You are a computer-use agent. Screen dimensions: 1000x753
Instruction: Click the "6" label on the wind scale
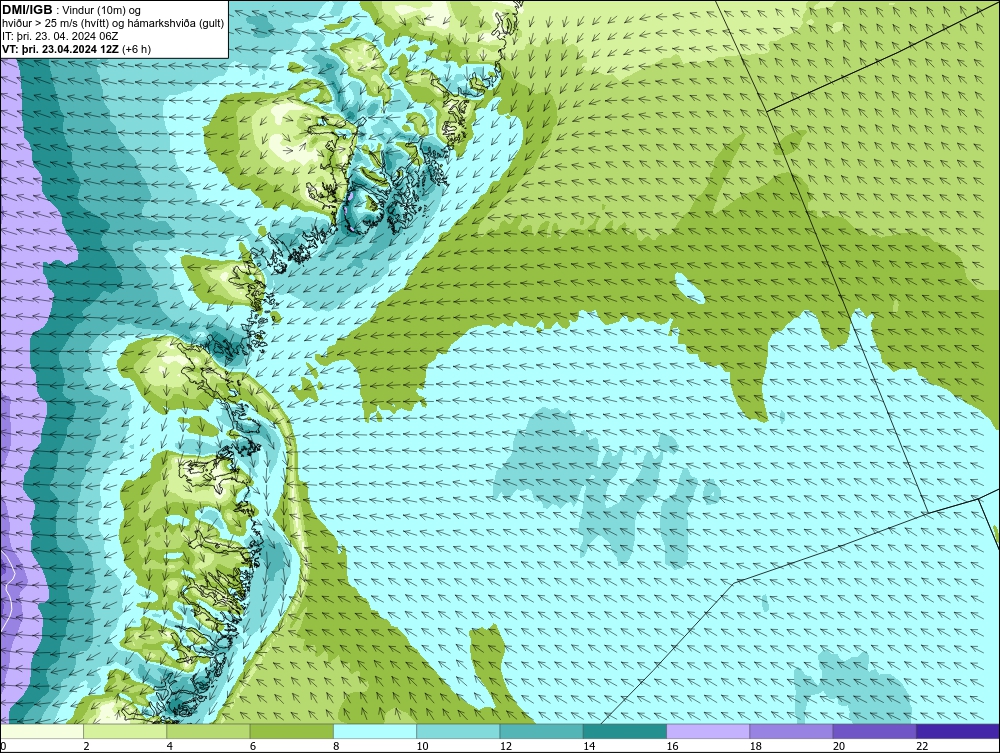point(253,747)
